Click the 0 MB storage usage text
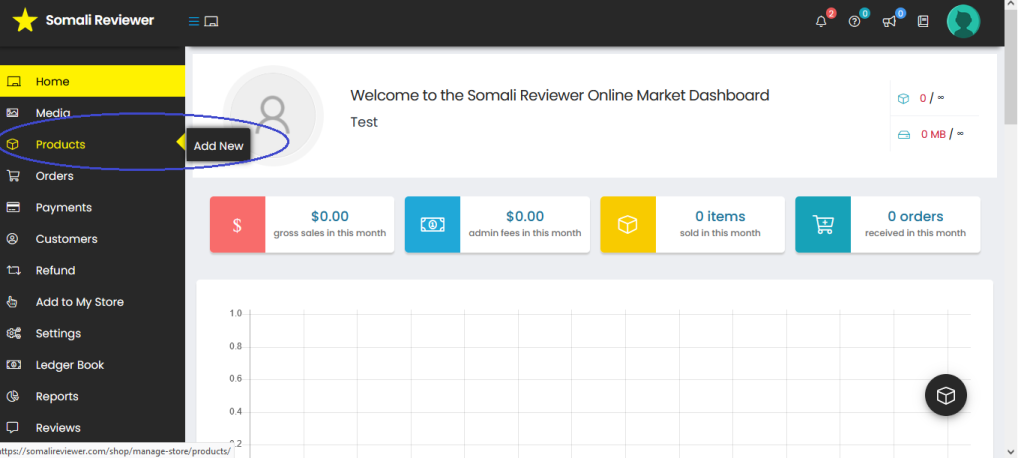1024x458 pixels. point(933,135)
